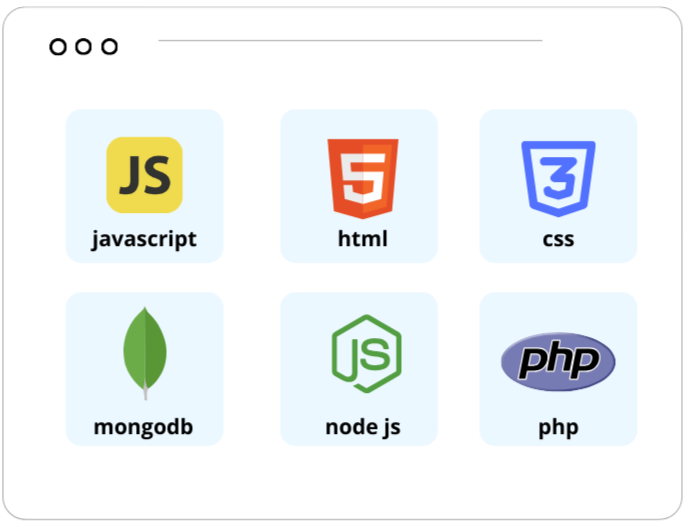
Task: Select the orange HTML5 shield icon
Action: pos(363,179)
